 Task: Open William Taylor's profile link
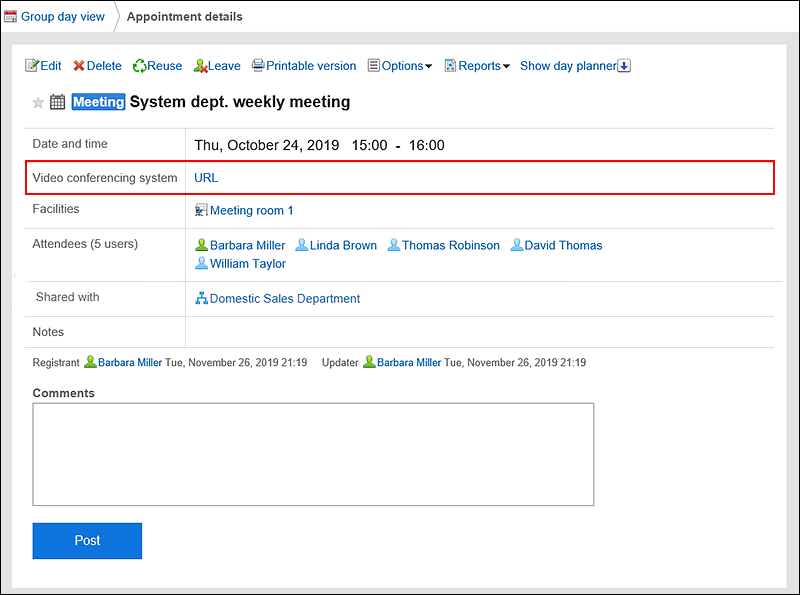pos(247,264)
